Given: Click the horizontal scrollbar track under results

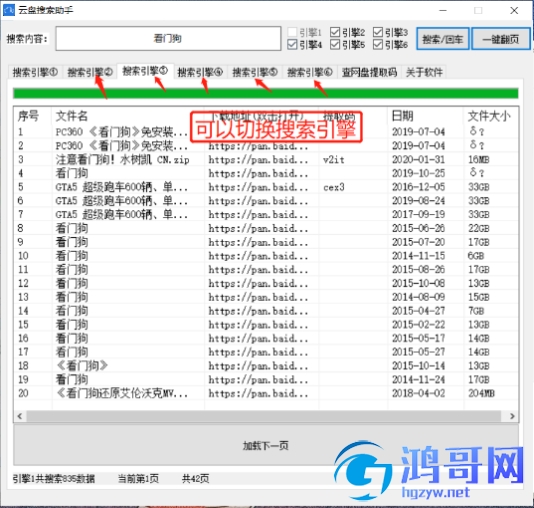Looking at the screenshot, I should click(263, 416).
